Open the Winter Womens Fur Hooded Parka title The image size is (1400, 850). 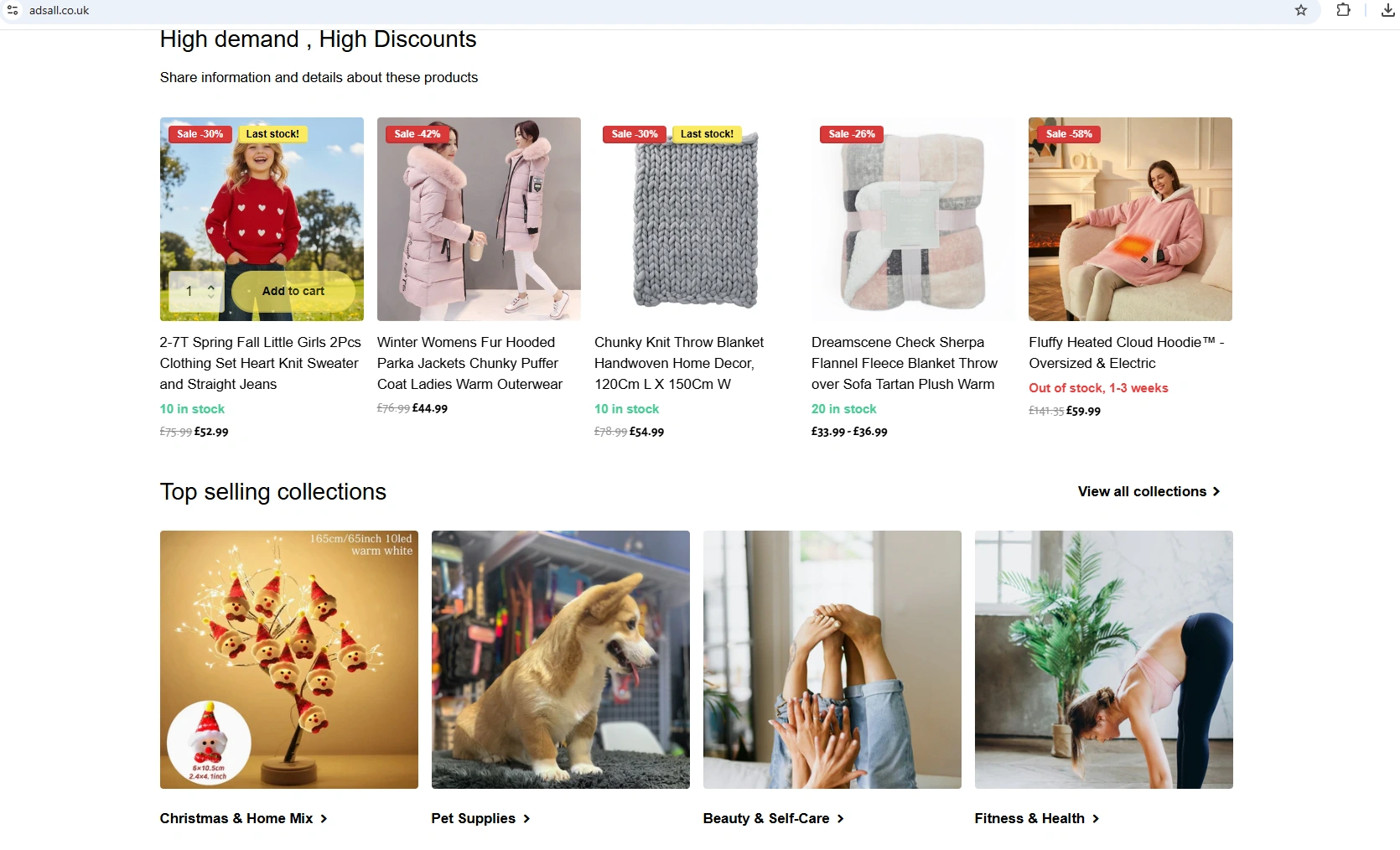coord(469,363)
